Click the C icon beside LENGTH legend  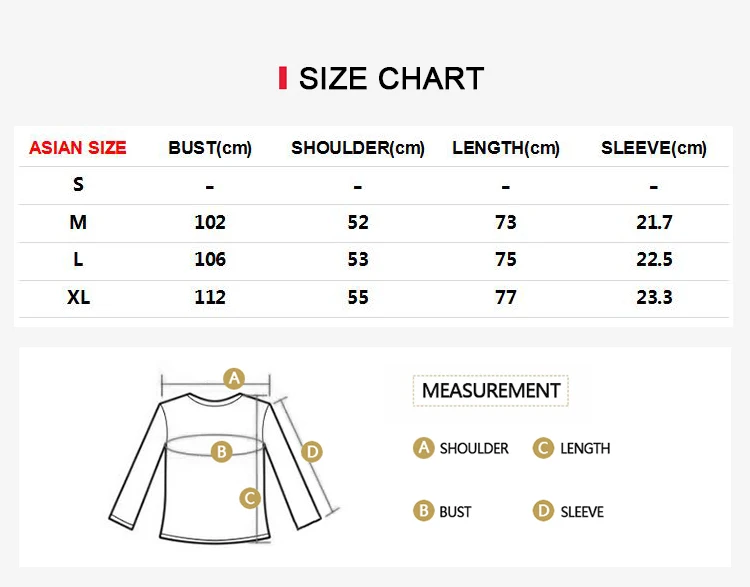(544, 448)
